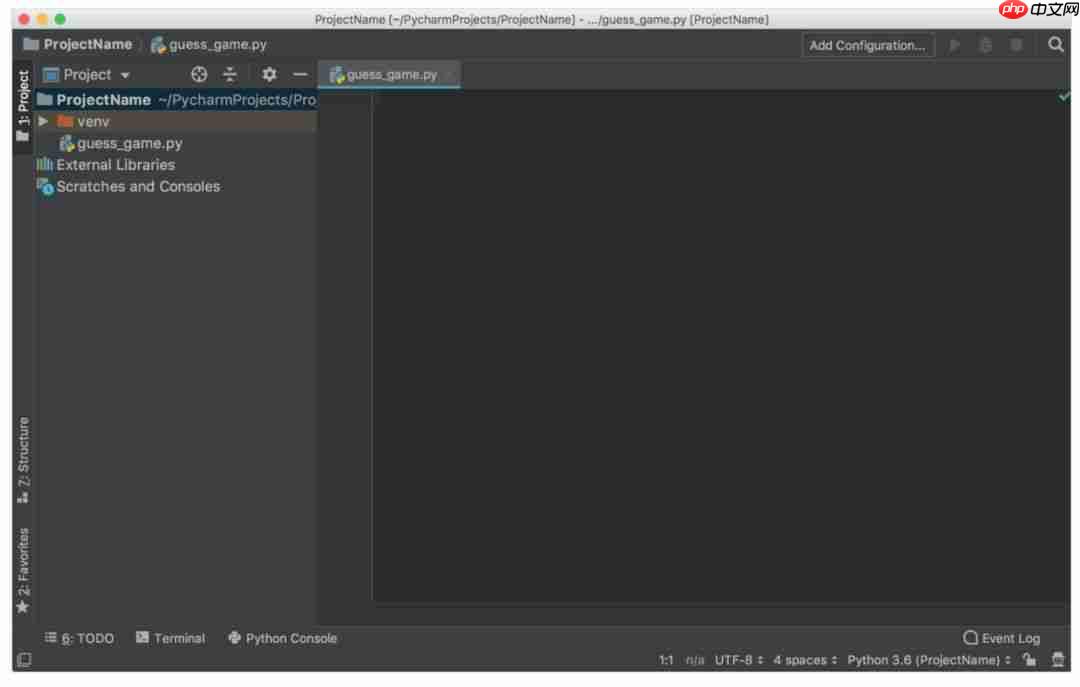Click the Add Configuration button
This screenshot has height=687, width=1080.
pyautogui.click(x=867, y=44)
